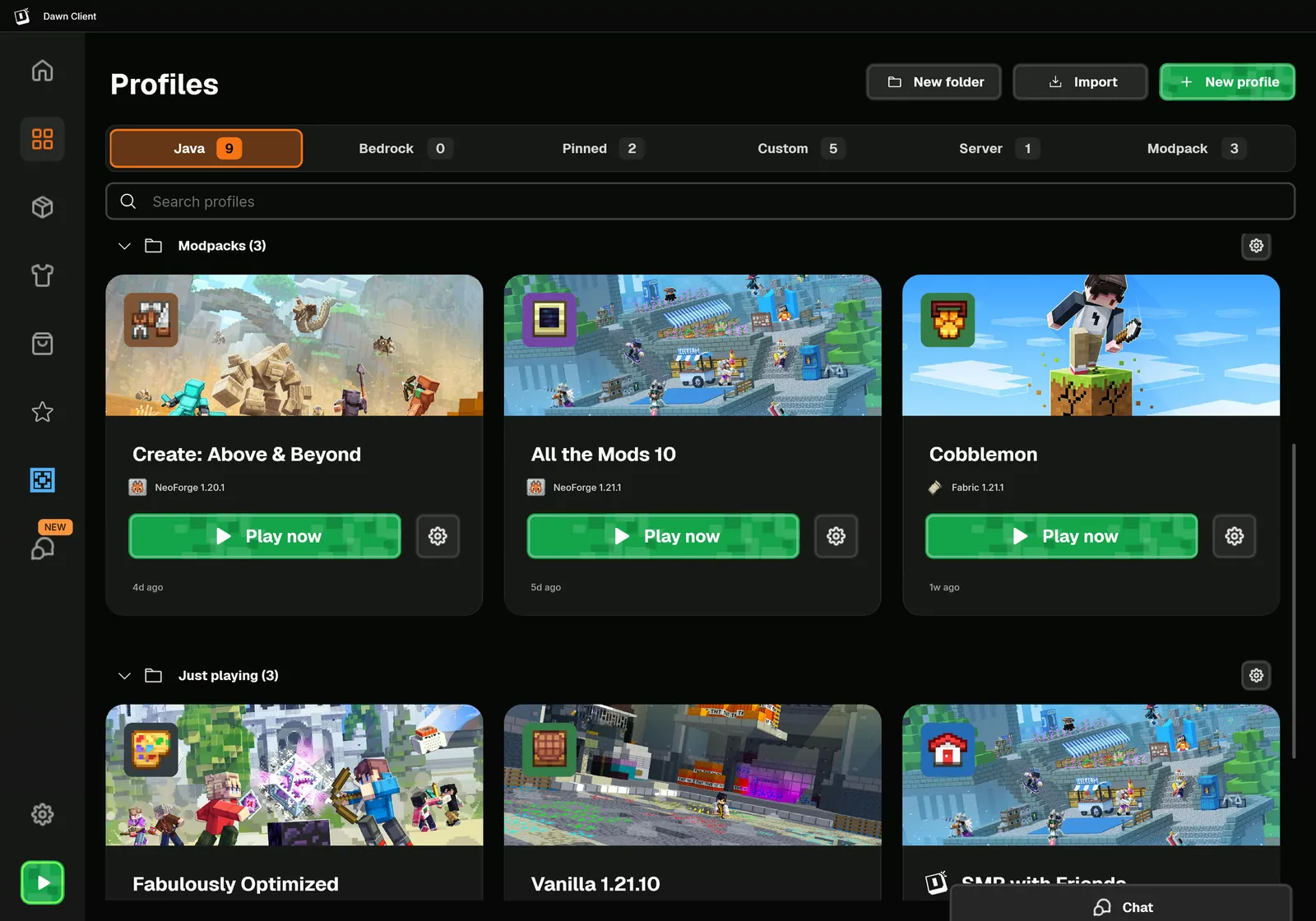Open the Home sidebar icon
Screen dimensions: 1316x921
[42, 71]
